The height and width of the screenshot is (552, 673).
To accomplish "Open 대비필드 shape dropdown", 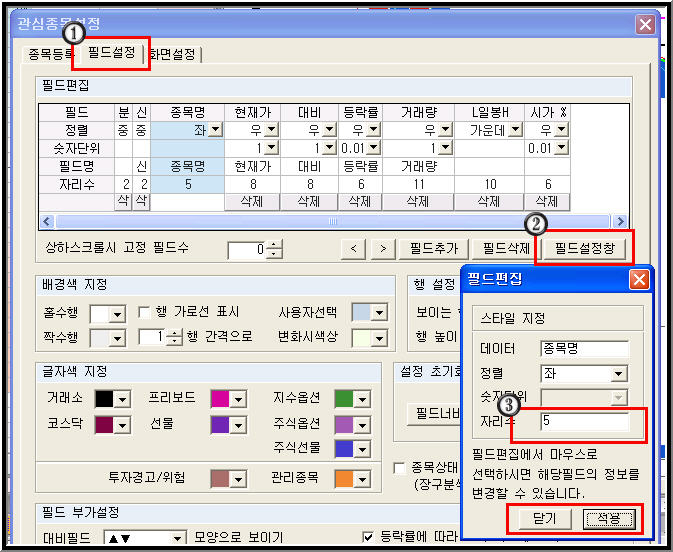I will 176,538.
